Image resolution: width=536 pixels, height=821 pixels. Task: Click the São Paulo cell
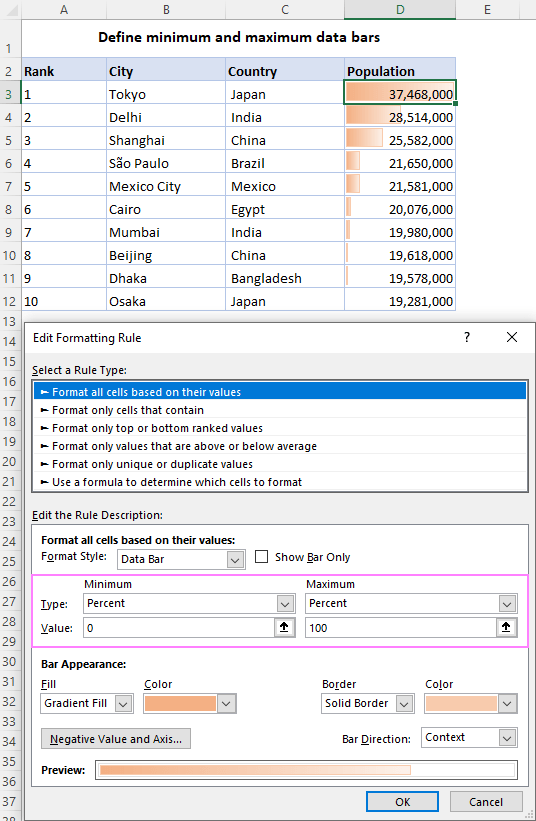coord(166,163)
